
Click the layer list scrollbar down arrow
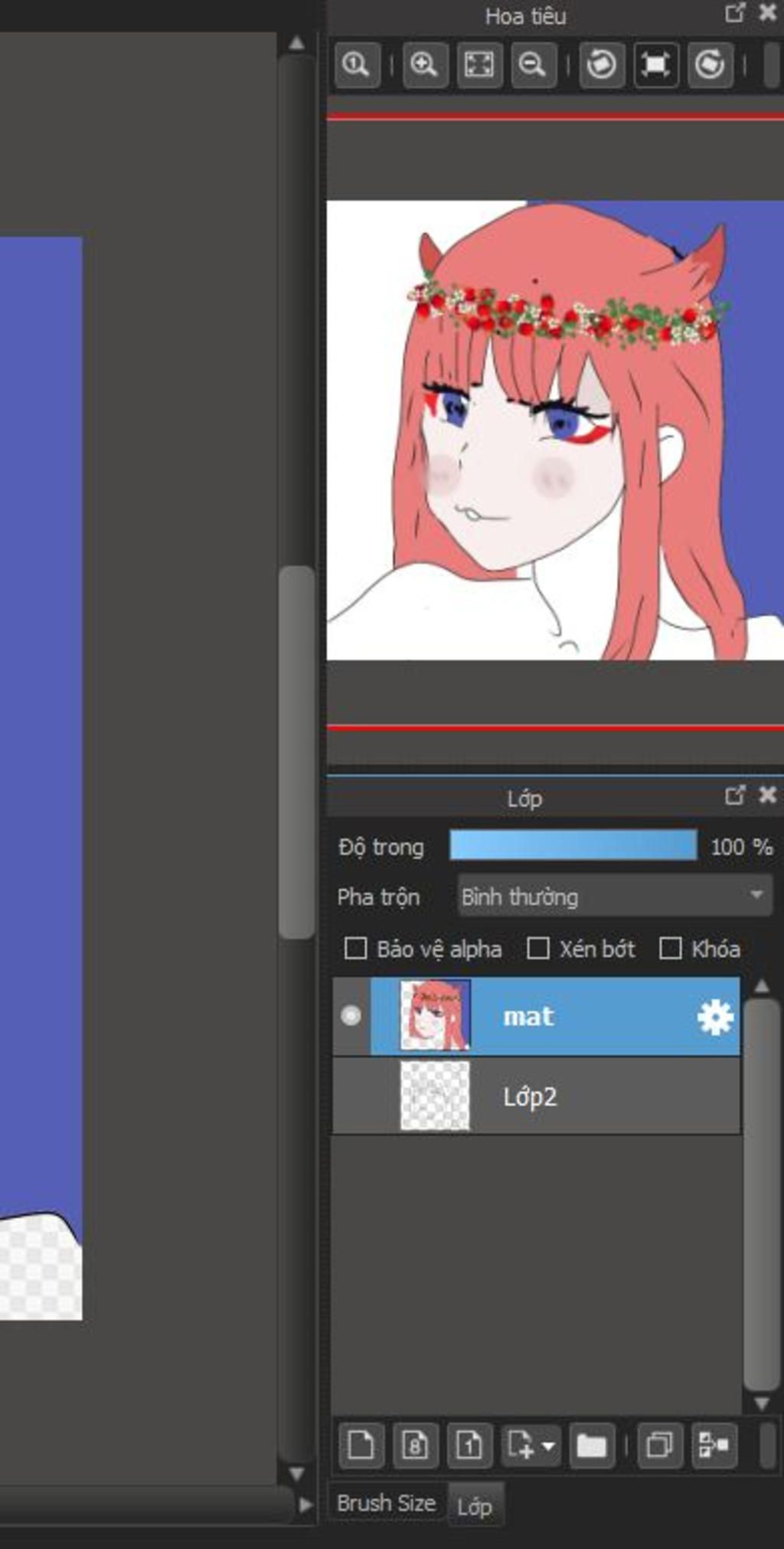pyautogui.click(x=761, y=1403)
